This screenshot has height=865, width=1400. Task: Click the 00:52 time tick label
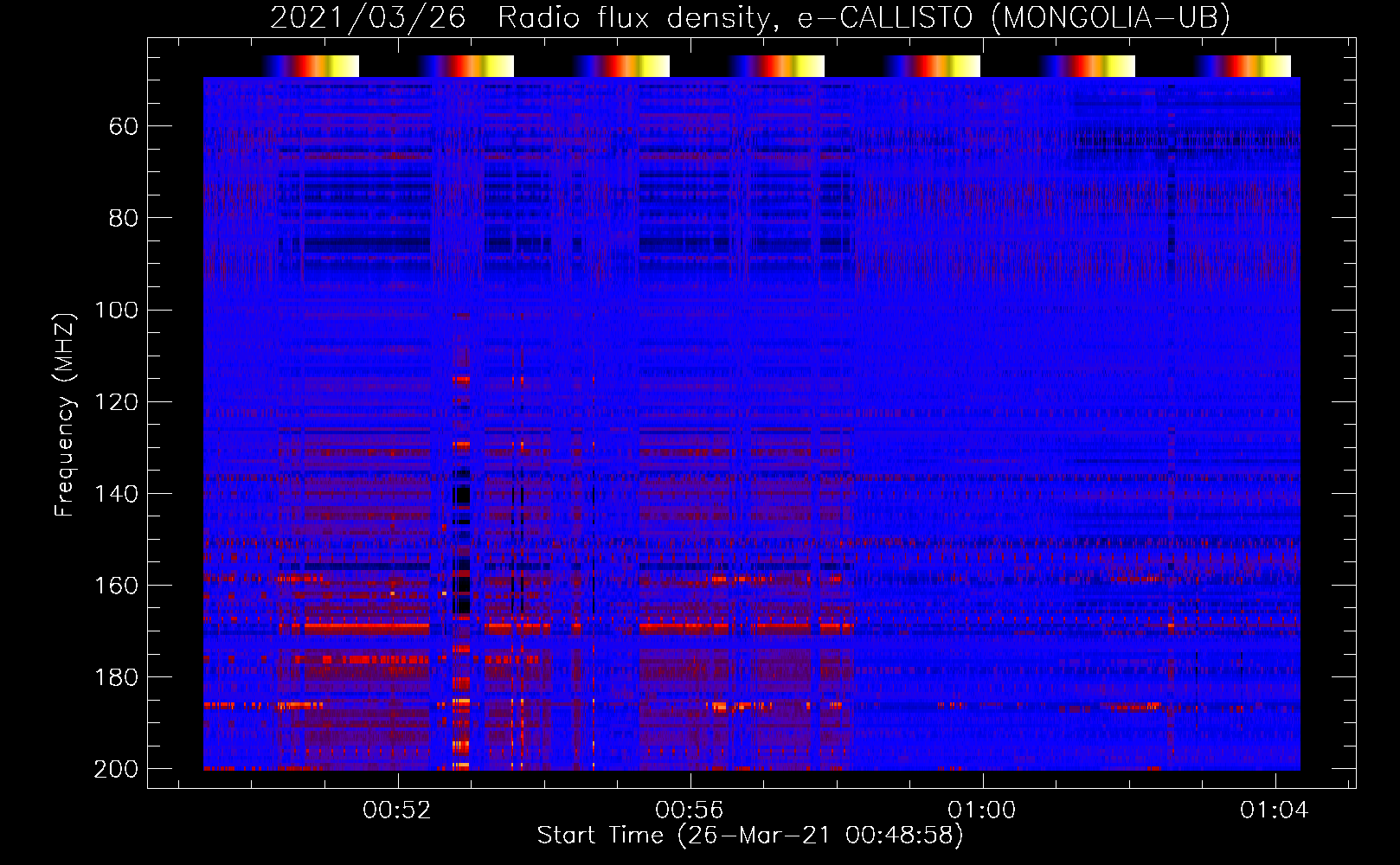[x=397, y=811]
